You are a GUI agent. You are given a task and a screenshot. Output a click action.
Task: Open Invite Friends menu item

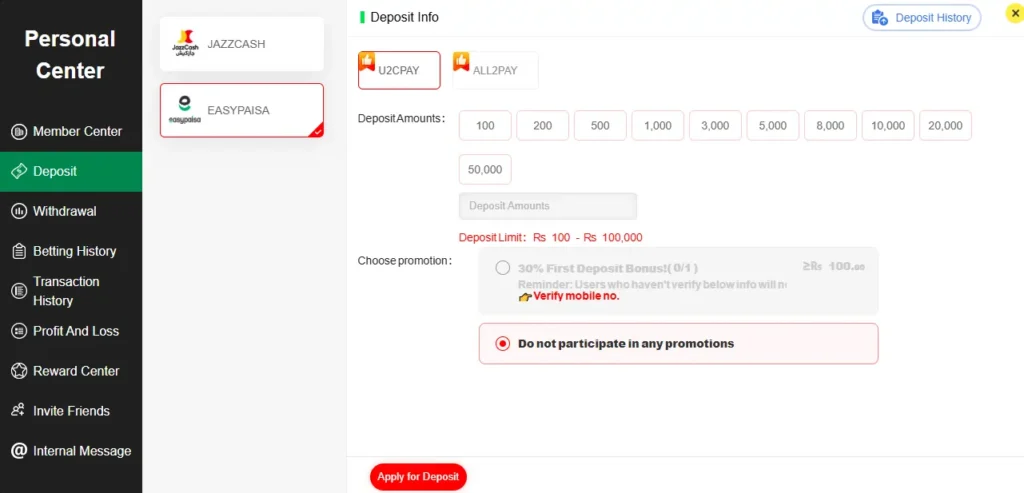(x=71, y=411)
